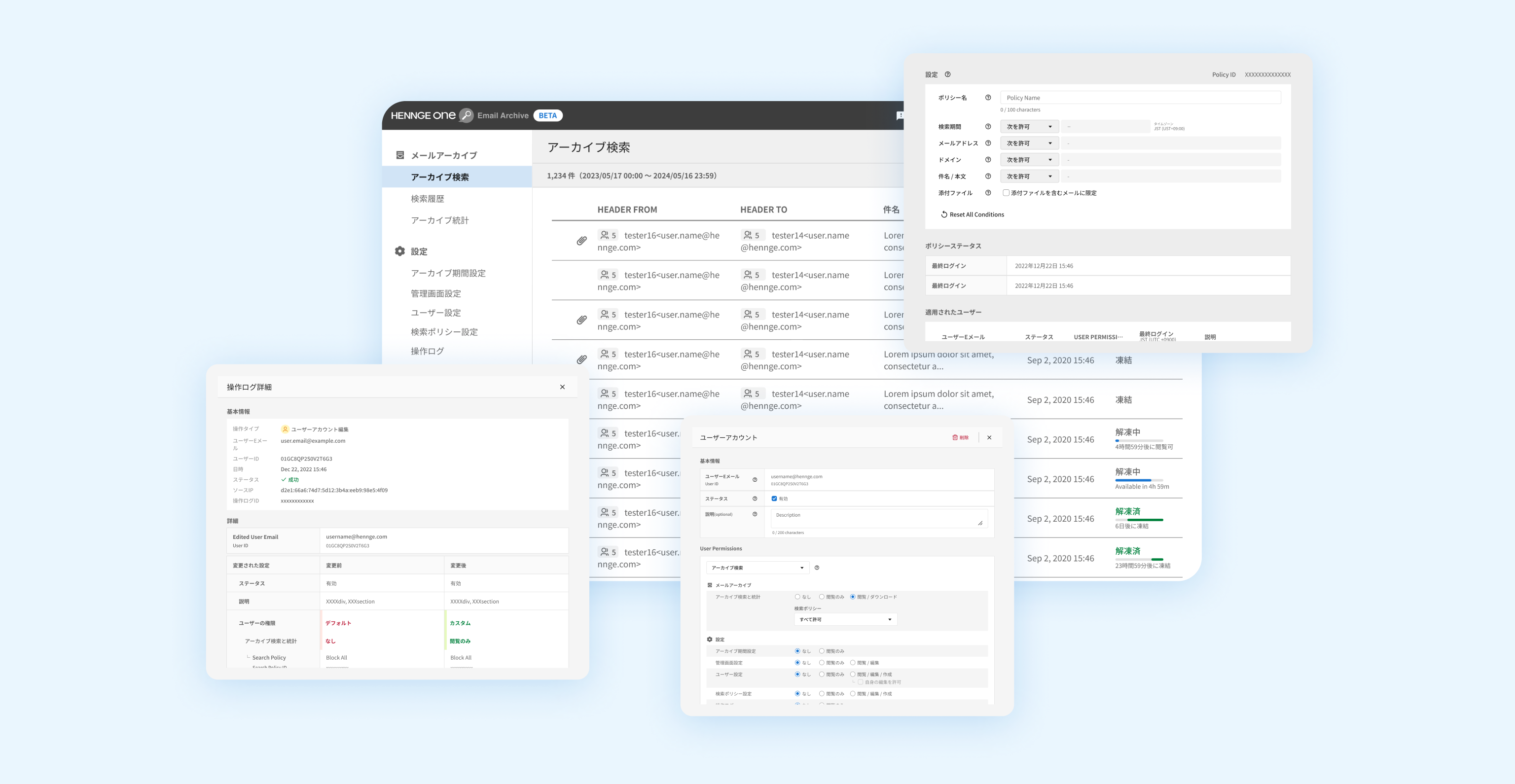This screenshot has width=1515, height=784.
Task: Click the 解凍中 progress bar, 4時間59分 row
Action: [x=1139, y=440]
